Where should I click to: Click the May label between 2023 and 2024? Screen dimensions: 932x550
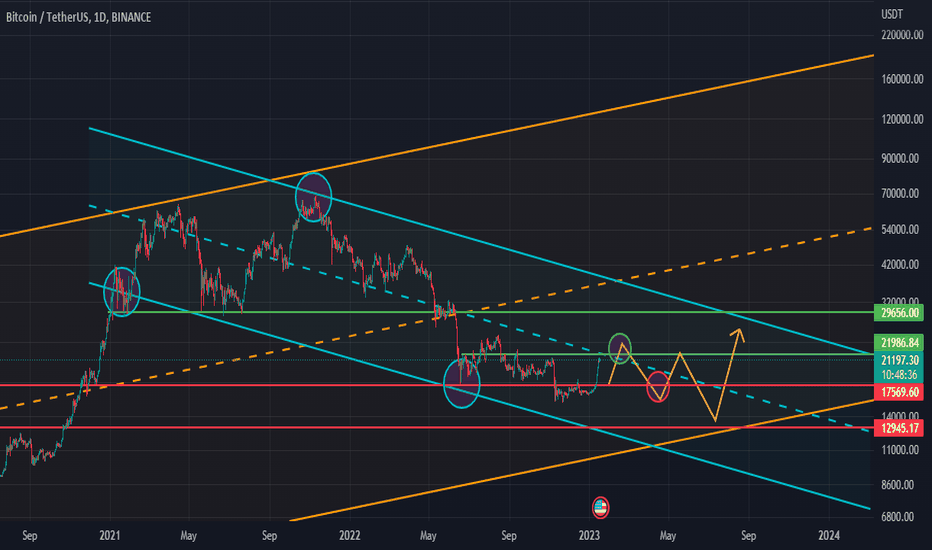click(x=668, y=536)
